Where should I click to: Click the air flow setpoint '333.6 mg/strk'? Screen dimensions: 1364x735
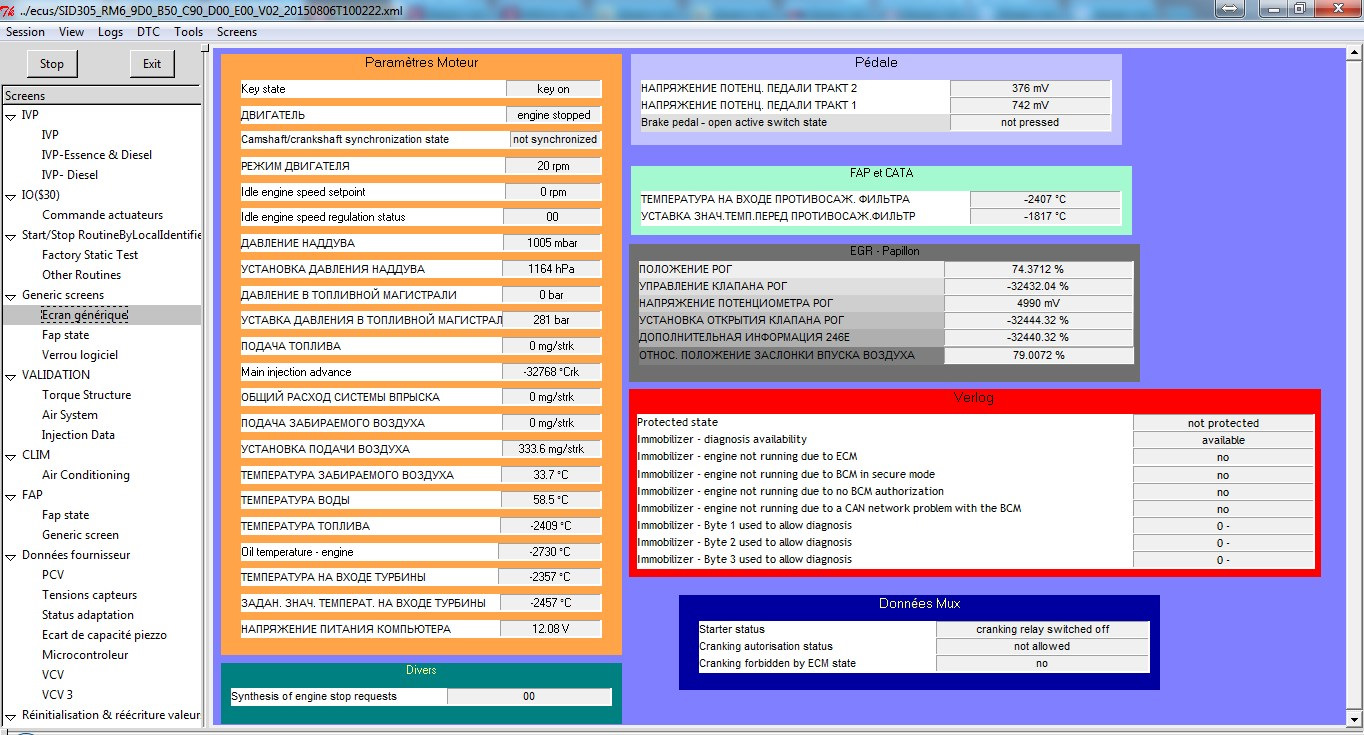click(552, 449)
